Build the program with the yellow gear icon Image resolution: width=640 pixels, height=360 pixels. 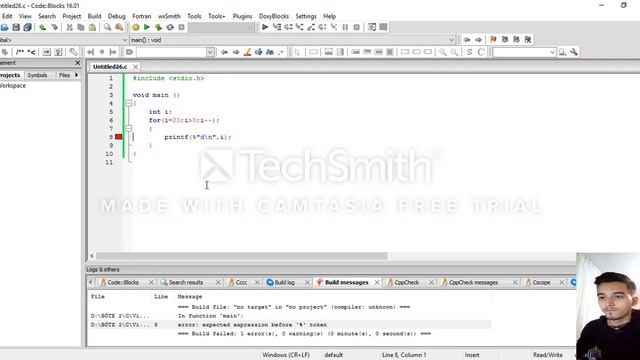[x=136, y=27]
